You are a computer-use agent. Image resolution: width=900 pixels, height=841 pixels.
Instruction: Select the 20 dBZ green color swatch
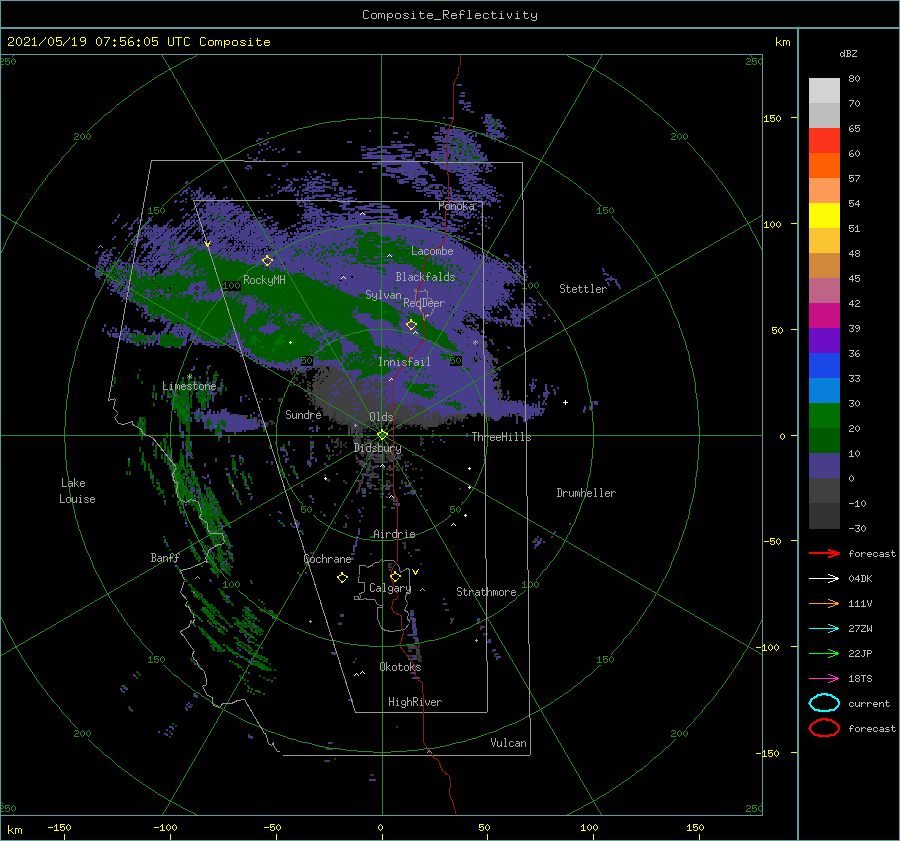click(824, 416)
